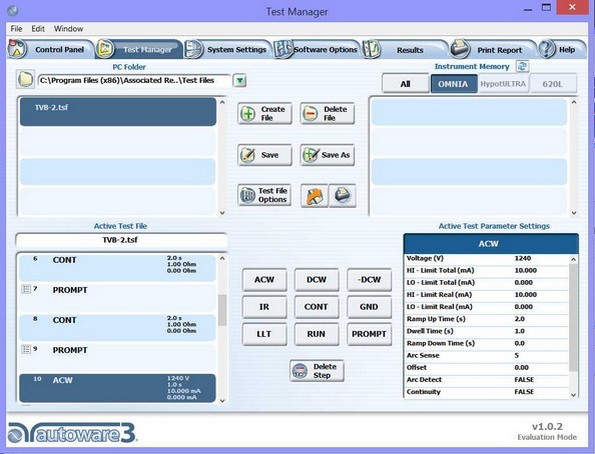Select the 620L instrument filter
The width and height of the screenshot is (595, 454).
[x=552, y=84]
